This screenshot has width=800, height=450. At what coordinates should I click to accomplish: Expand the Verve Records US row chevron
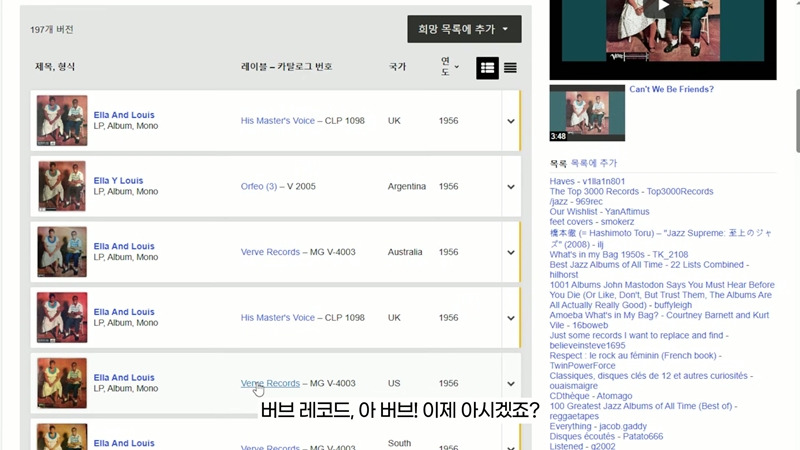tap(511, 384)
